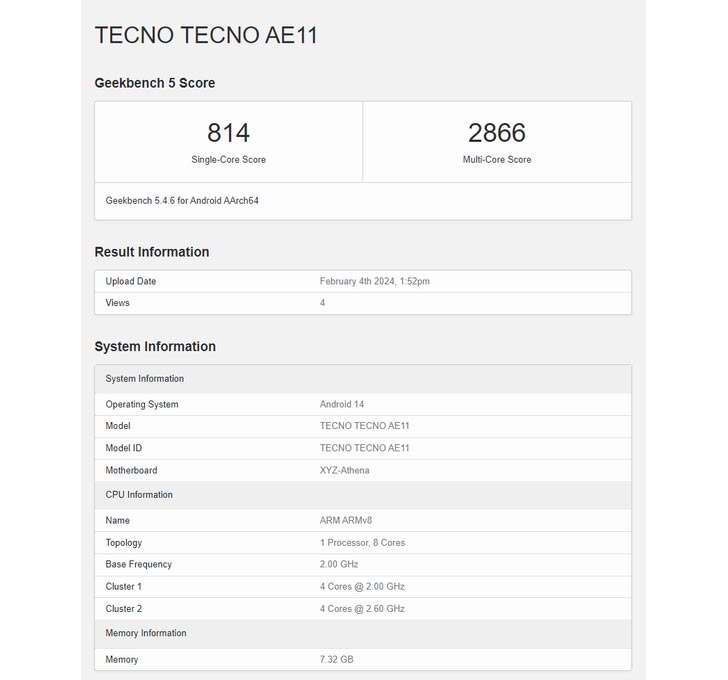Image resolution: width=728 pixels, height=680 pixels.
Task: Click the Base Frequency label
Action: click(138, 564)
